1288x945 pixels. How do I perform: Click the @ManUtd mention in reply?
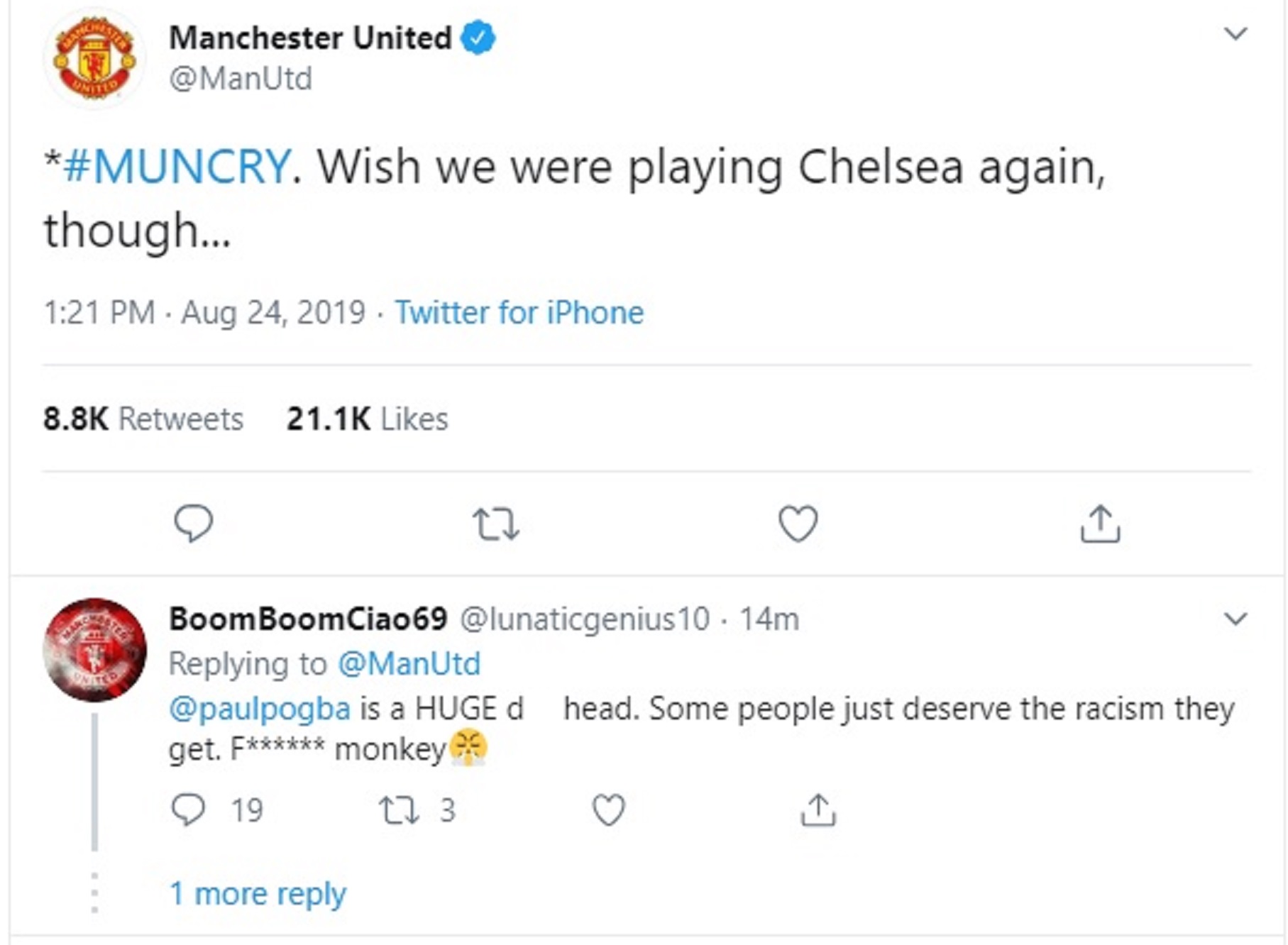(409, 664)
